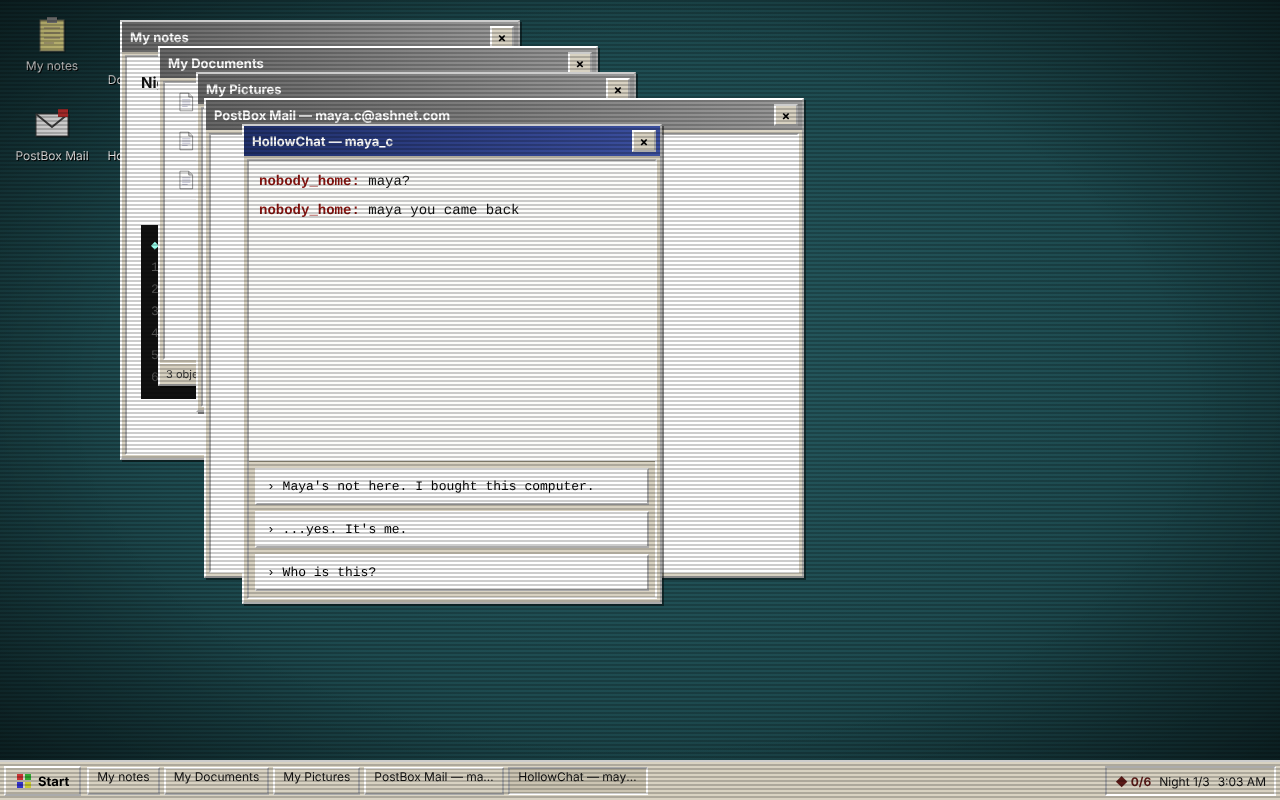Viewport: 1280px width, 800px height.
Task: Switch to PostBox Mail taskbar item
Action: coord(434,781)
